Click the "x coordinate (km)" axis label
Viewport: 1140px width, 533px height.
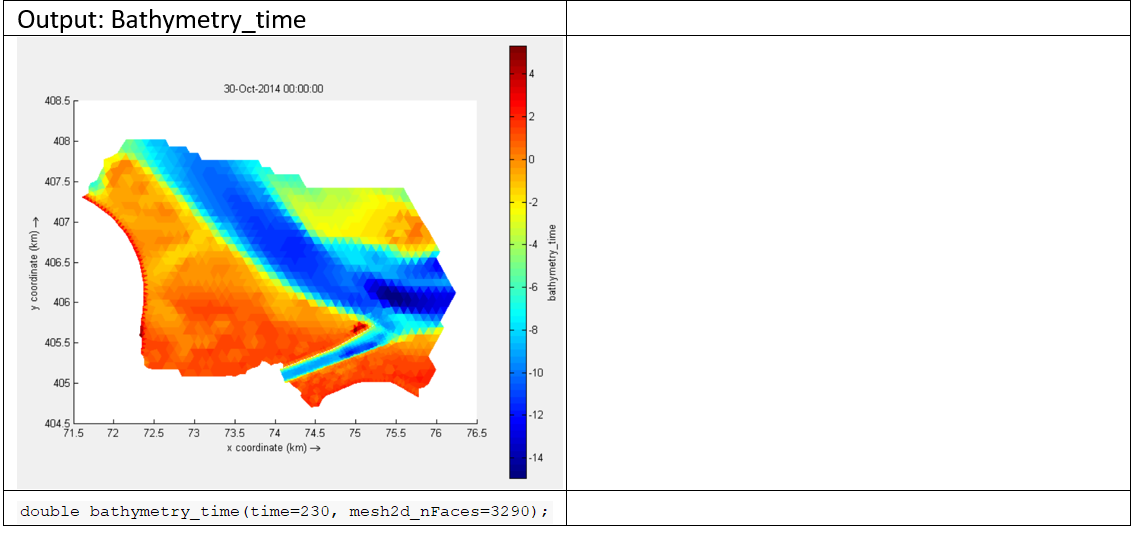(274, 448)
